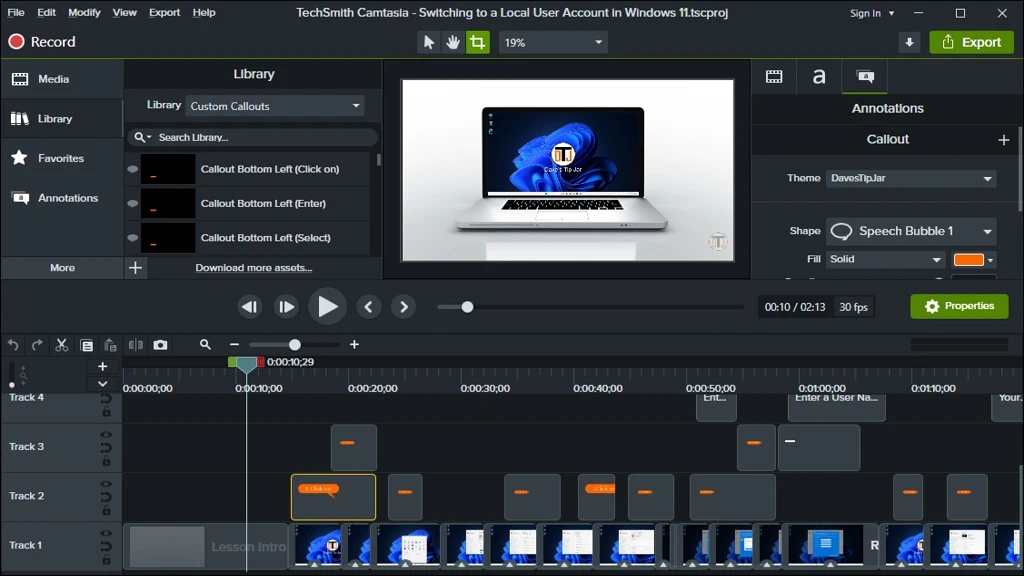Image resolution: width=1024 pixels, height=576 pixels.
Task: Switch to the Favorites tab
Action: 61,158
